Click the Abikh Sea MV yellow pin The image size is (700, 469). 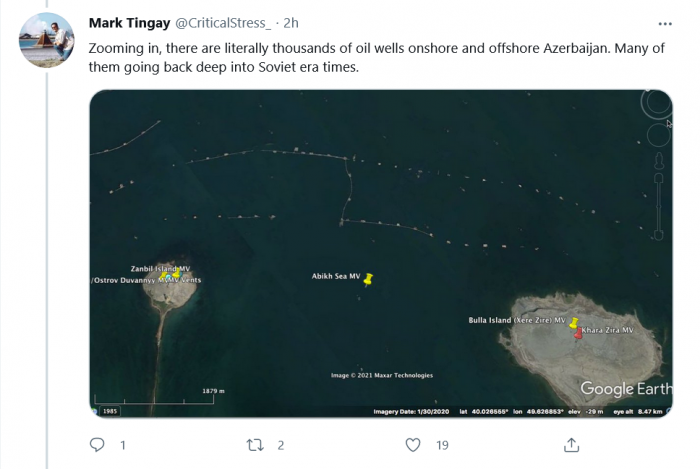(x=368, y=281)
